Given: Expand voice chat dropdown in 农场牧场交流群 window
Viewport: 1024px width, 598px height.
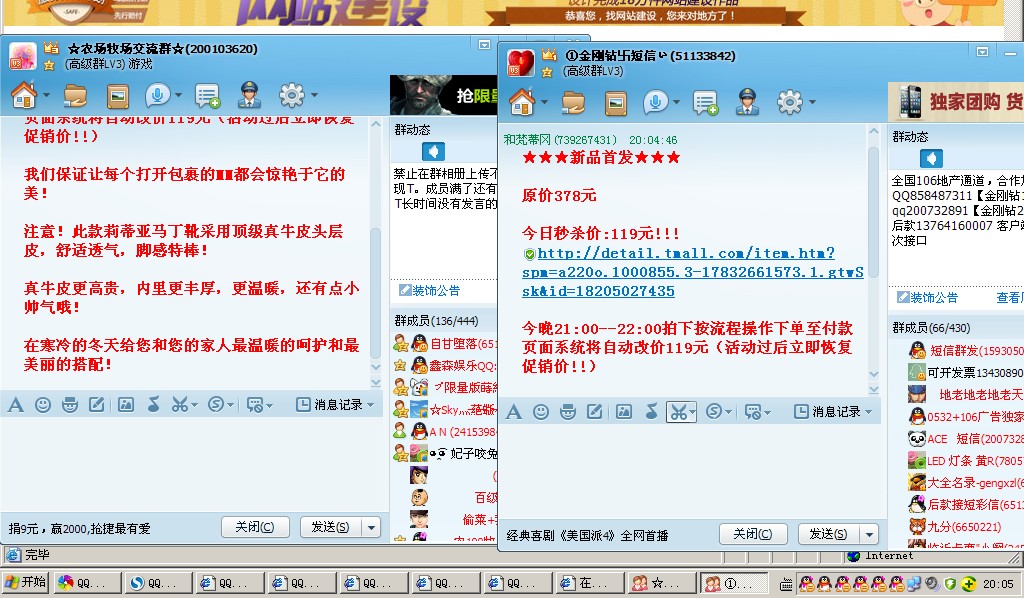Looking at the screenshot, I should point(178,95).
